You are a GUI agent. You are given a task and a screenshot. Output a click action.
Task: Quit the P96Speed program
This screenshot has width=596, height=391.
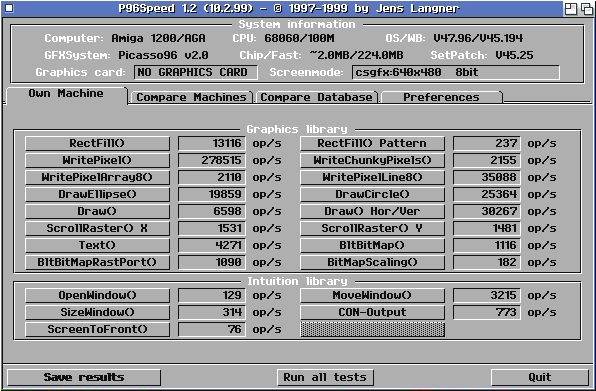pos(540,377)
